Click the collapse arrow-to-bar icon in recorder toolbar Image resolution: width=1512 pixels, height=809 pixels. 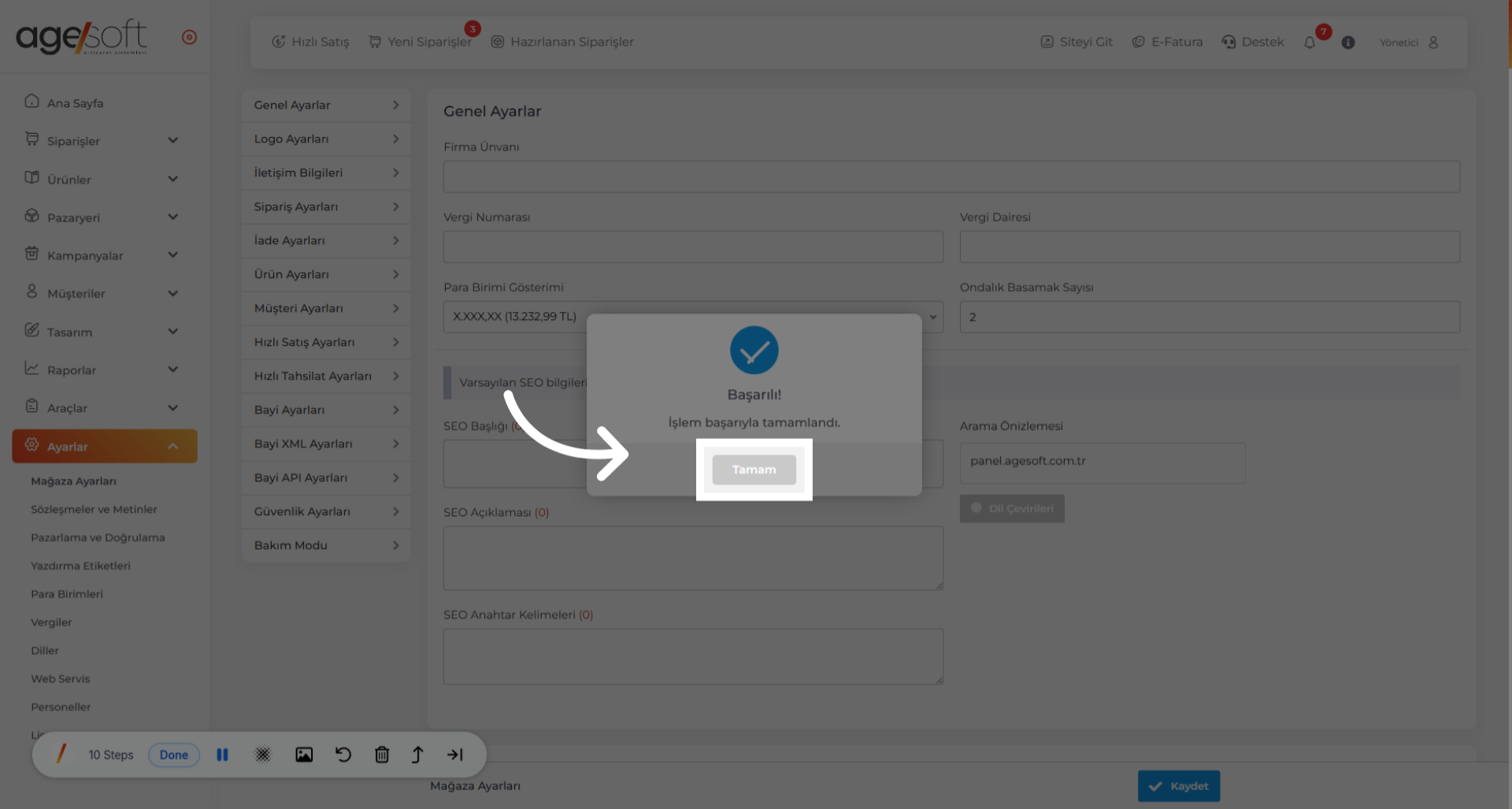(x=455, y=755)
